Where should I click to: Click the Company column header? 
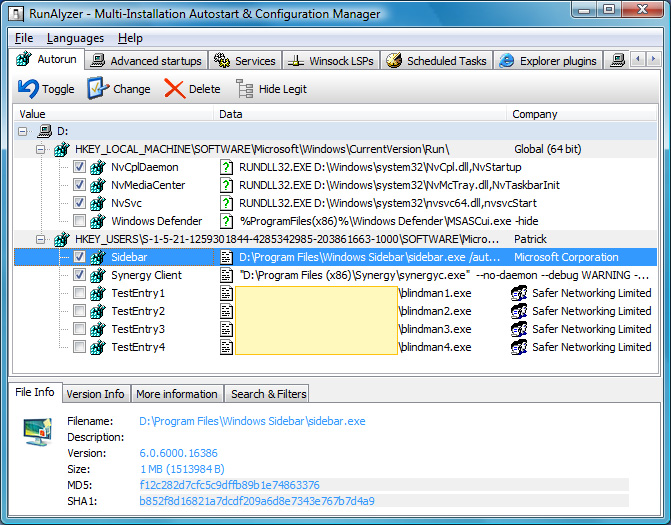(x=535, y=114)
